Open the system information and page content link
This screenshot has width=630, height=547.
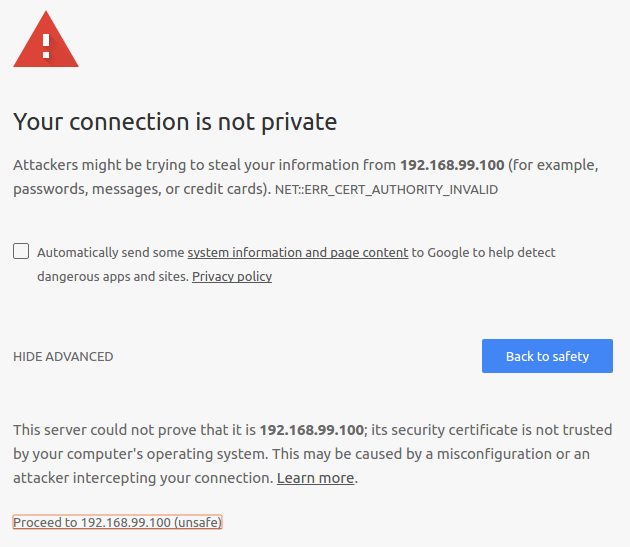point(298,252)
